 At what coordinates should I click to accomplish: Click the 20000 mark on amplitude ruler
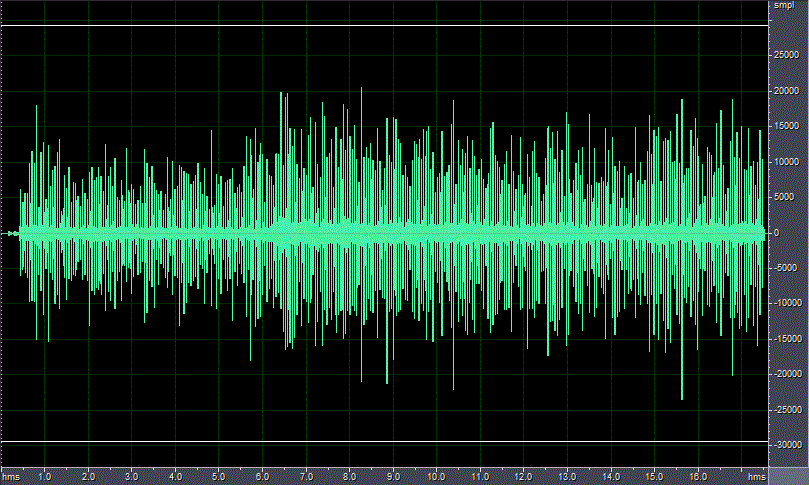(786, 91)
